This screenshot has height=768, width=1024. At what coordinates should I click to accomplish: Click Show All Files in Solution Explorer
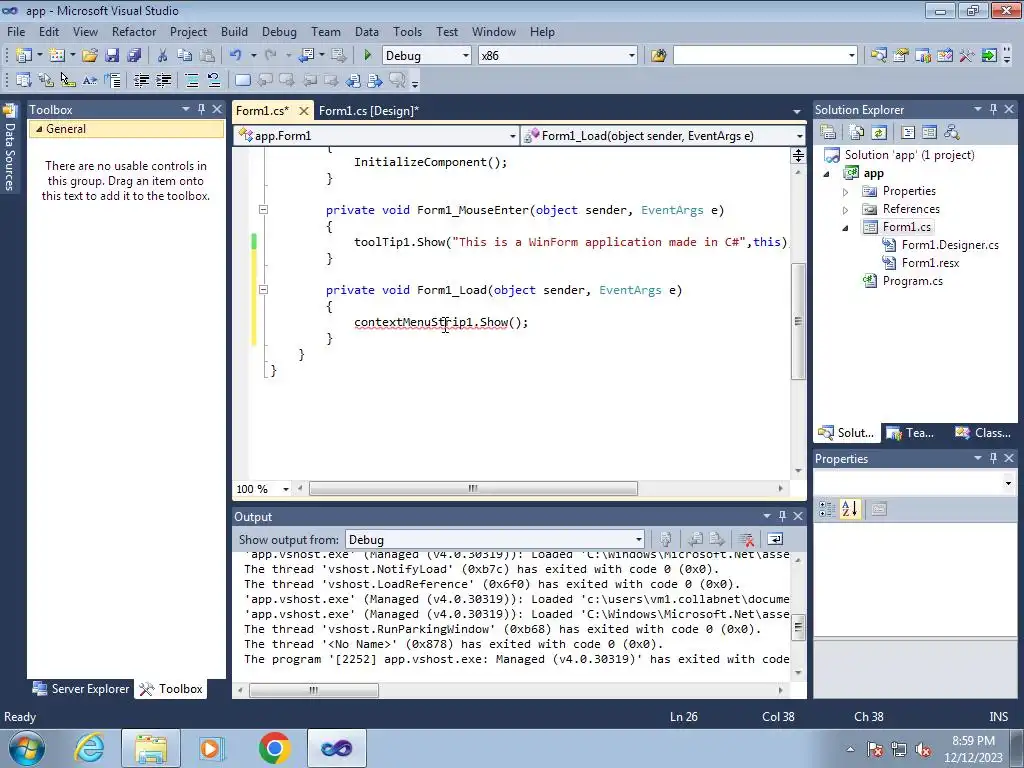coord(857,133)
